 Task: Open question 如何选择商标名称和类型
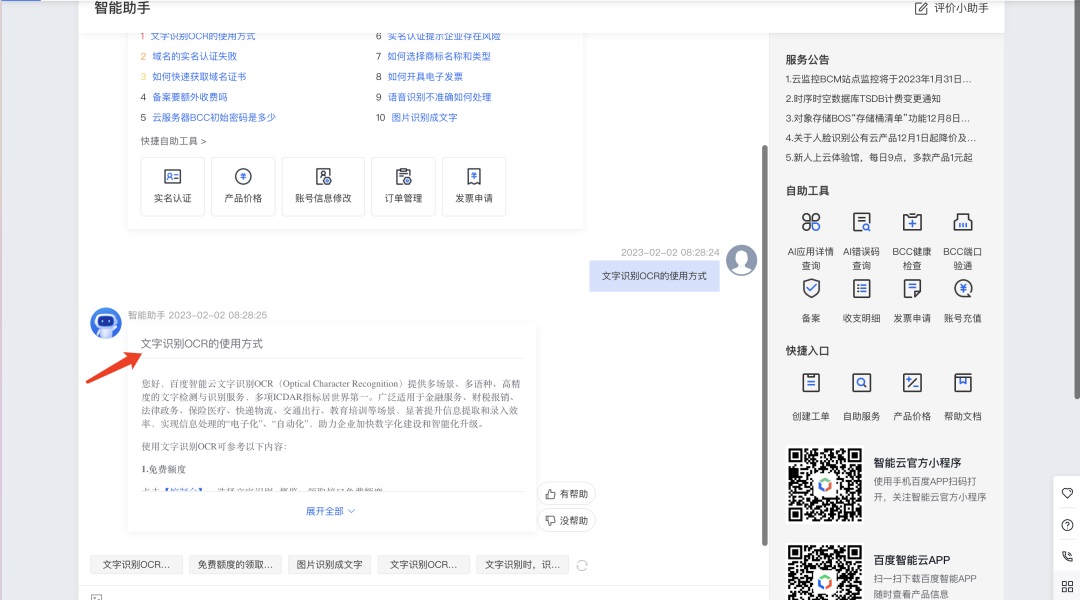pyautogui.click(x=439, y=56)
